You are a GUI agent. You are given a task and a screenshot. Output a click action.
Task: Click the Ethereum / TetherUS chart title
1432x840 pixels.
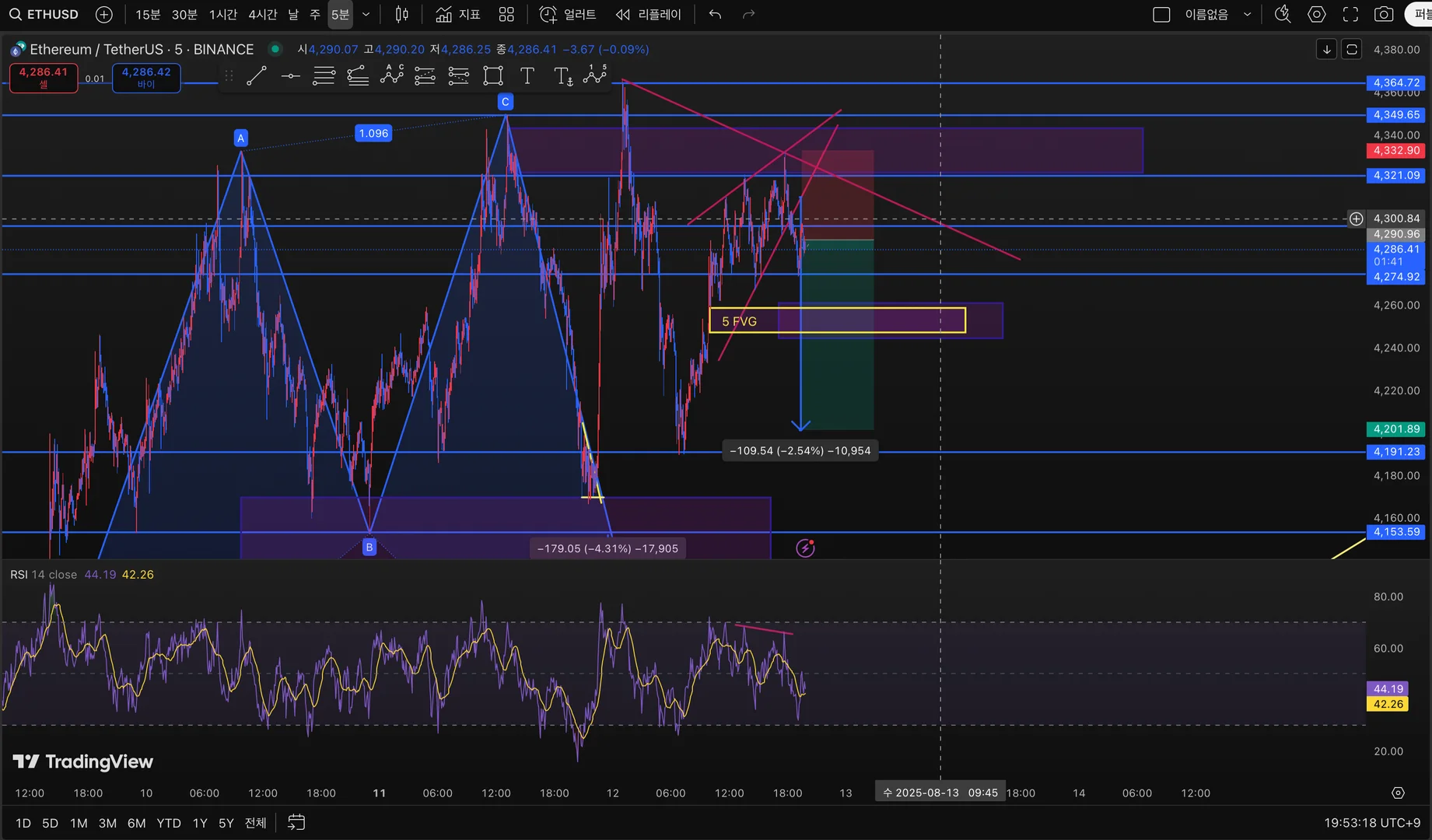click(x=142, y=49)
